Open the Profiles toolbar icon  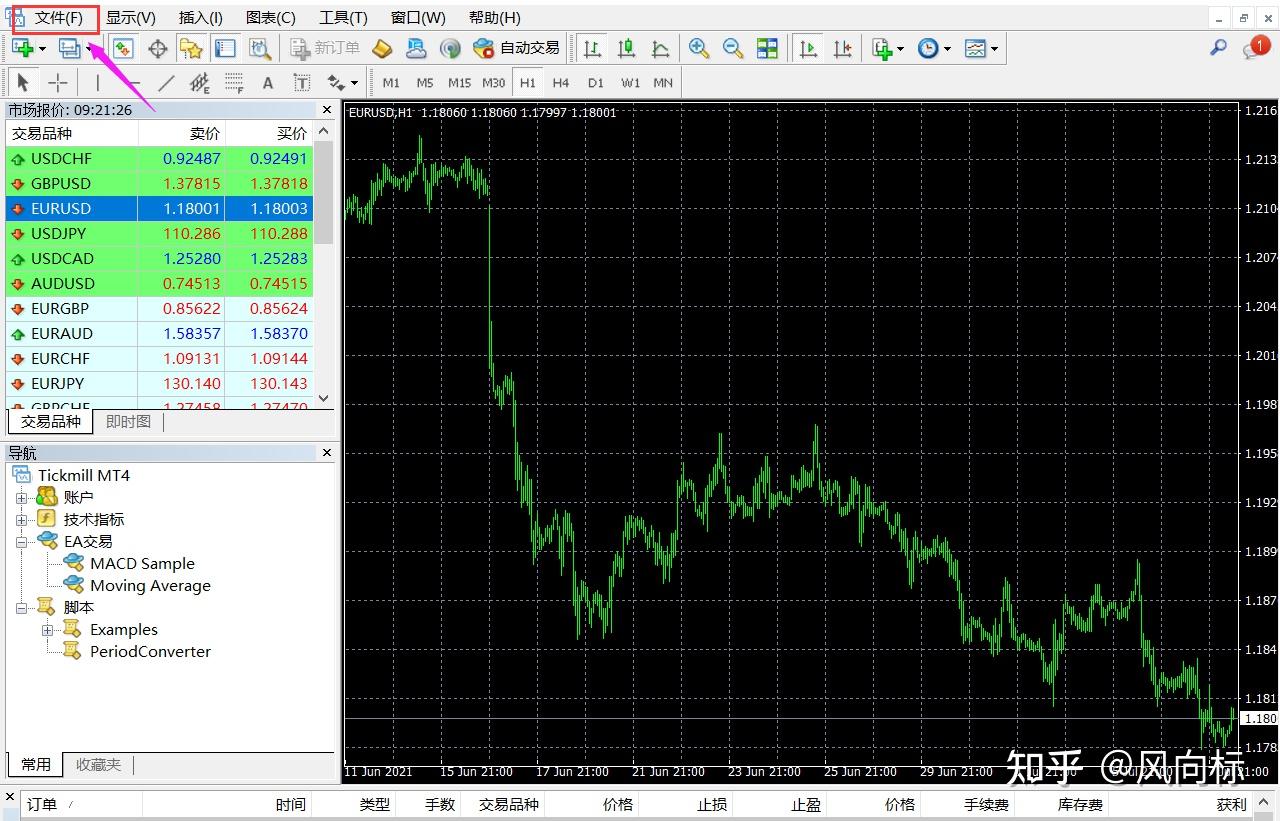(70, 48)
